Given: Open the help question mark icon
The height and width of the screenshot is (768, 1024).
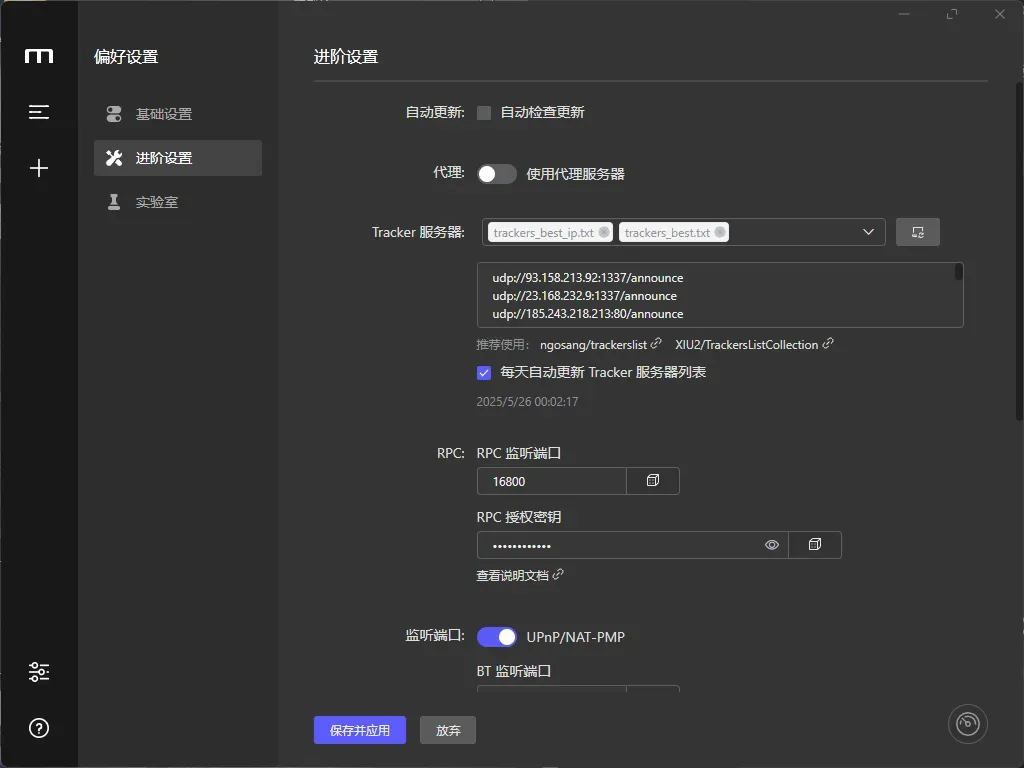Looking at the screenshot, I should (x=39, y=728).
